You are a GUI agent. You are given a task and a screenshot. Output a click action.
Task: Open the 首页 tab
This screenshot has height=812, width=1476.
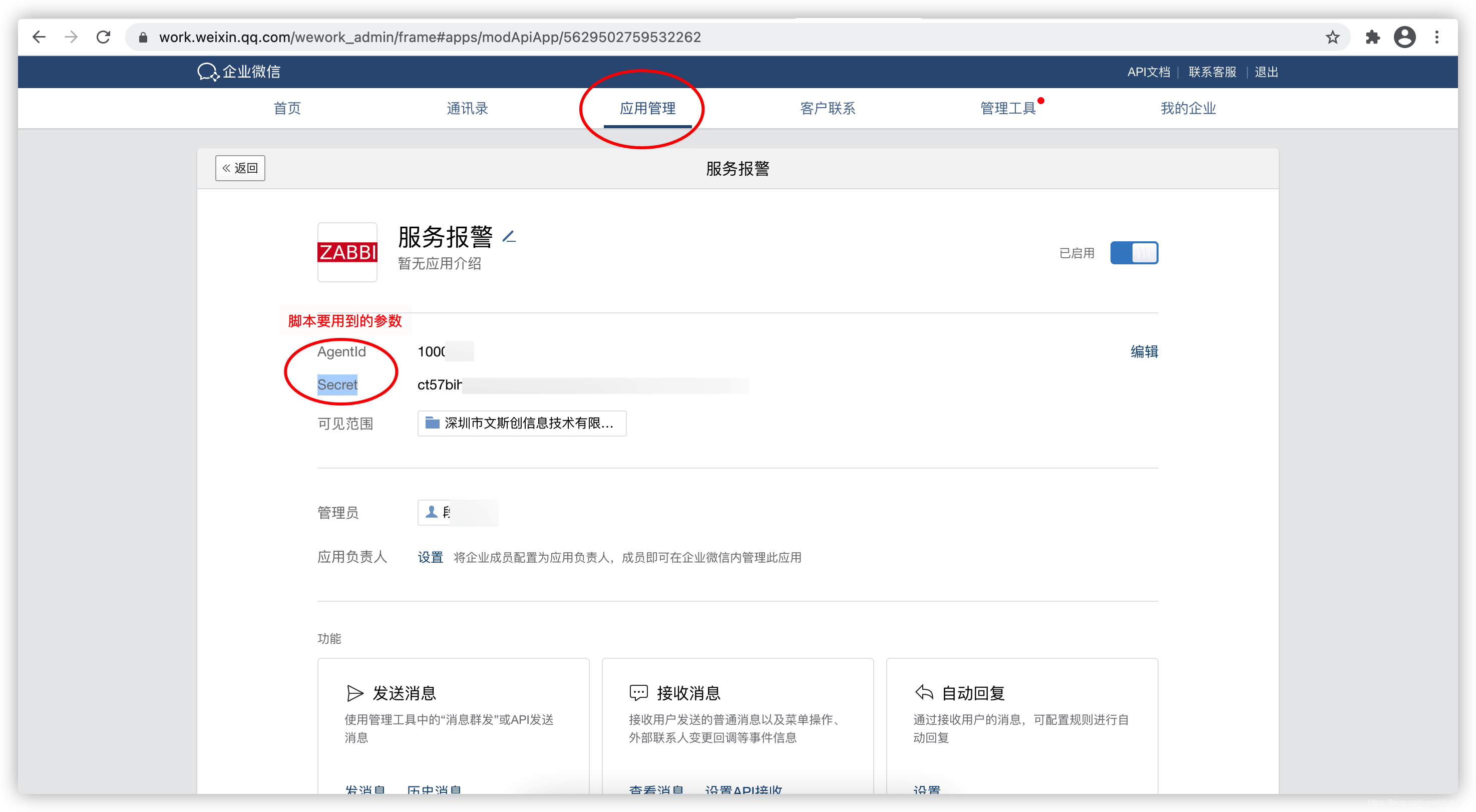(287, 108)
